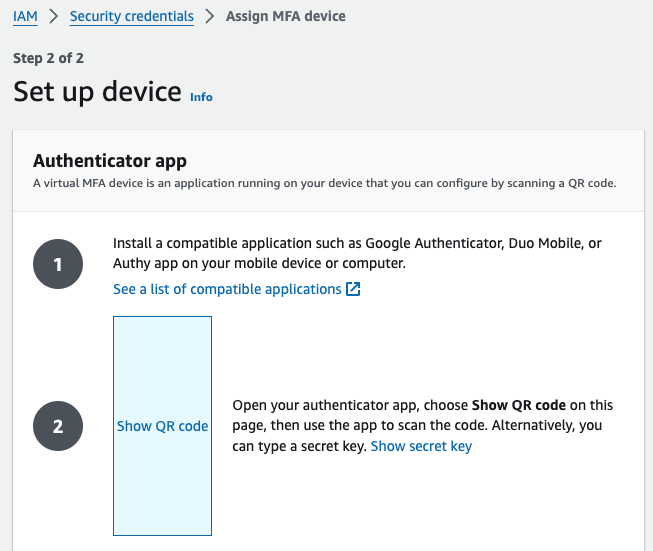Click the Set up device heading
The height and width of the screenshot is (551, 653).
[x=97, y=92]
